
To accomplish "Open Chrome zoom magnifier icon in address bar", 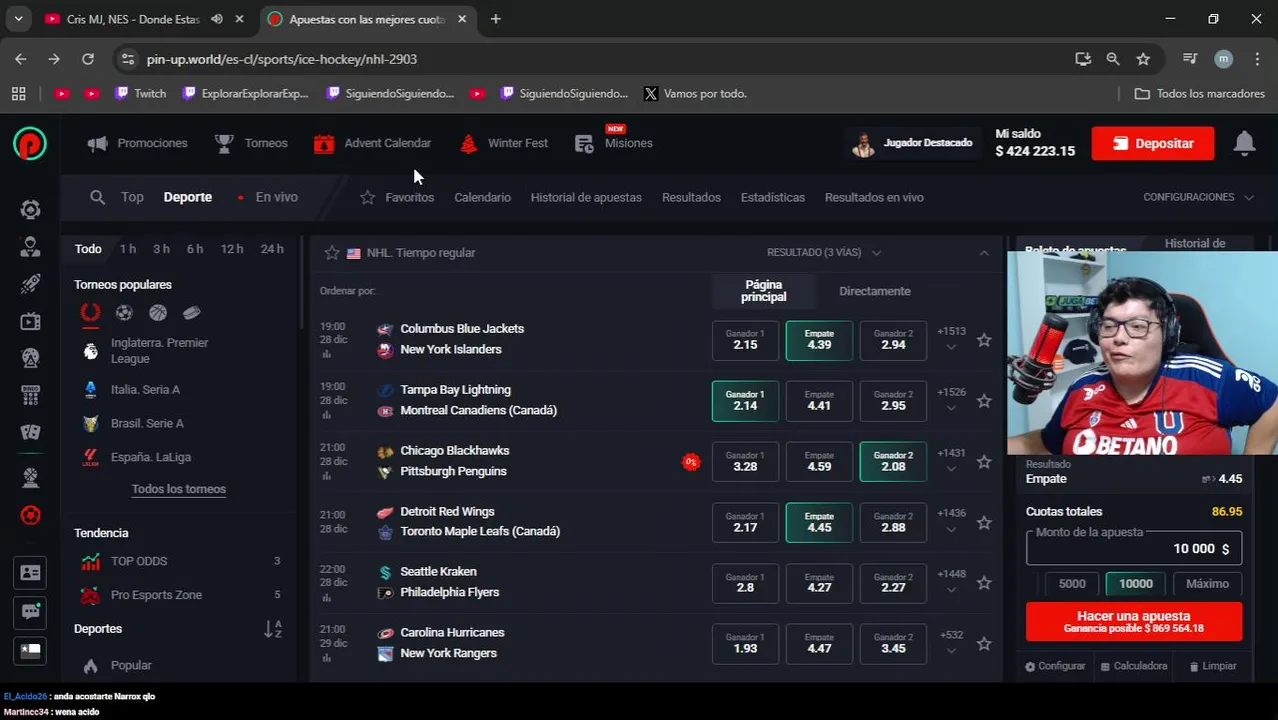I will (1112, 59).
